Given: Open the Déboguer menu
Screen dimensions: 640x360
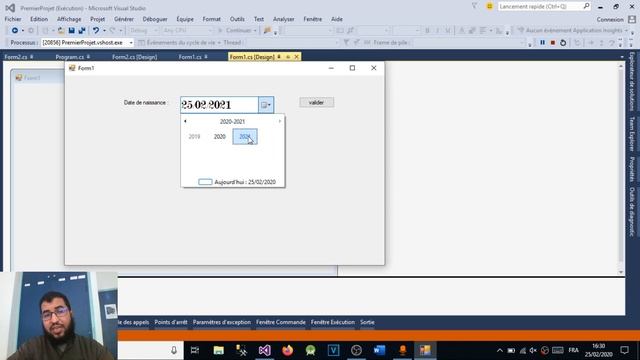Looking at the screenshot, I should (x=155, y=19).
